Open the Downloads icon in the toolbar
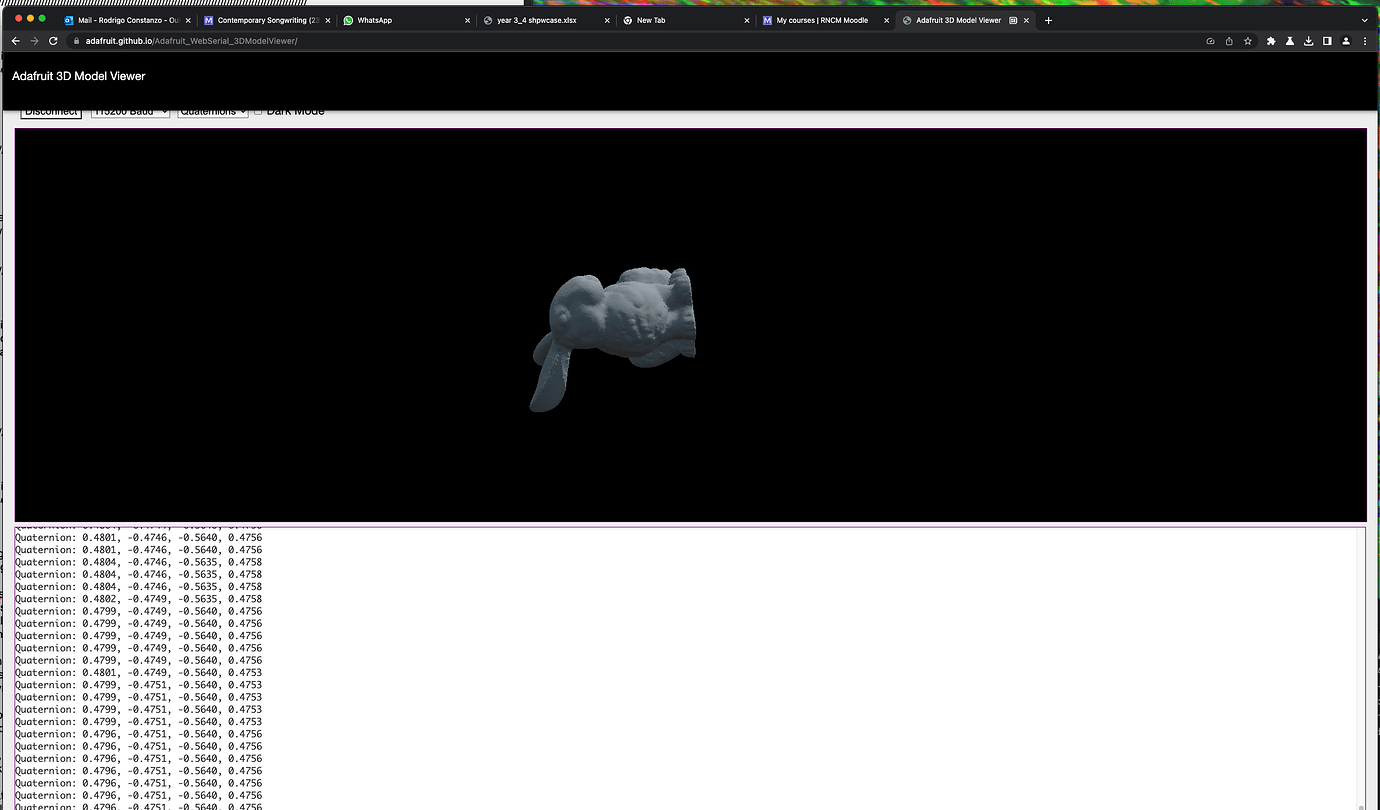The height and width of the screenshot is (810, 1380). tap(1308, 41)
